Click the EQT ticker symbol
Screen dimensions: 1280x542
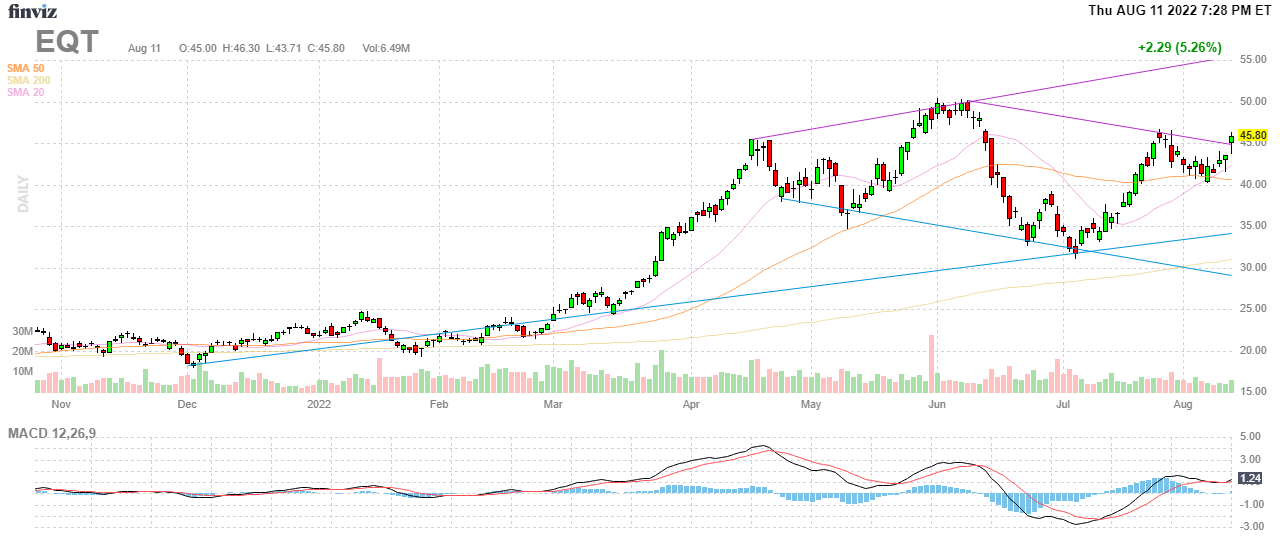point(67,42)
